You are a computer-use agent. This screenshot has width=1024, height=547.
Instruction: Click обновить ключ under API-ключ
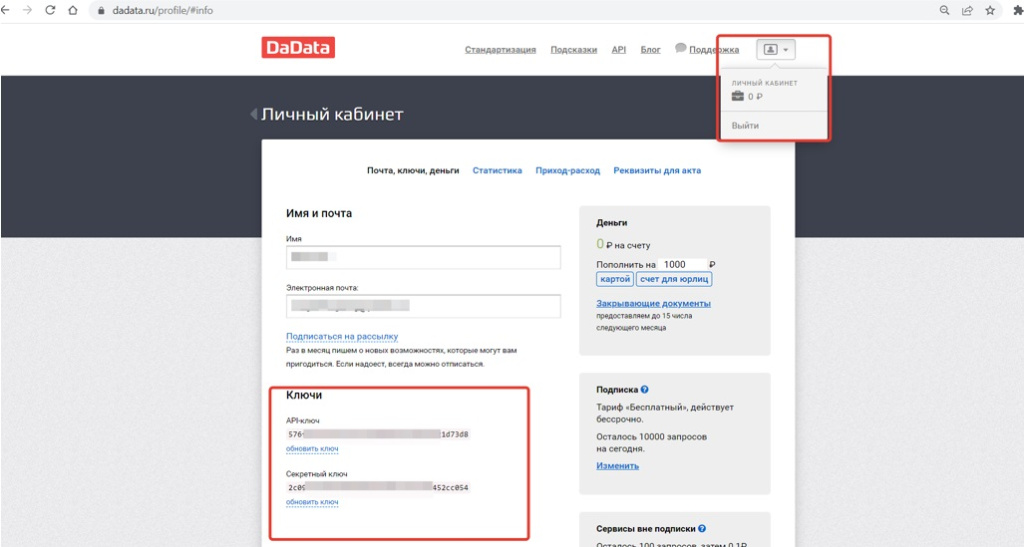(x=312, y=449)
